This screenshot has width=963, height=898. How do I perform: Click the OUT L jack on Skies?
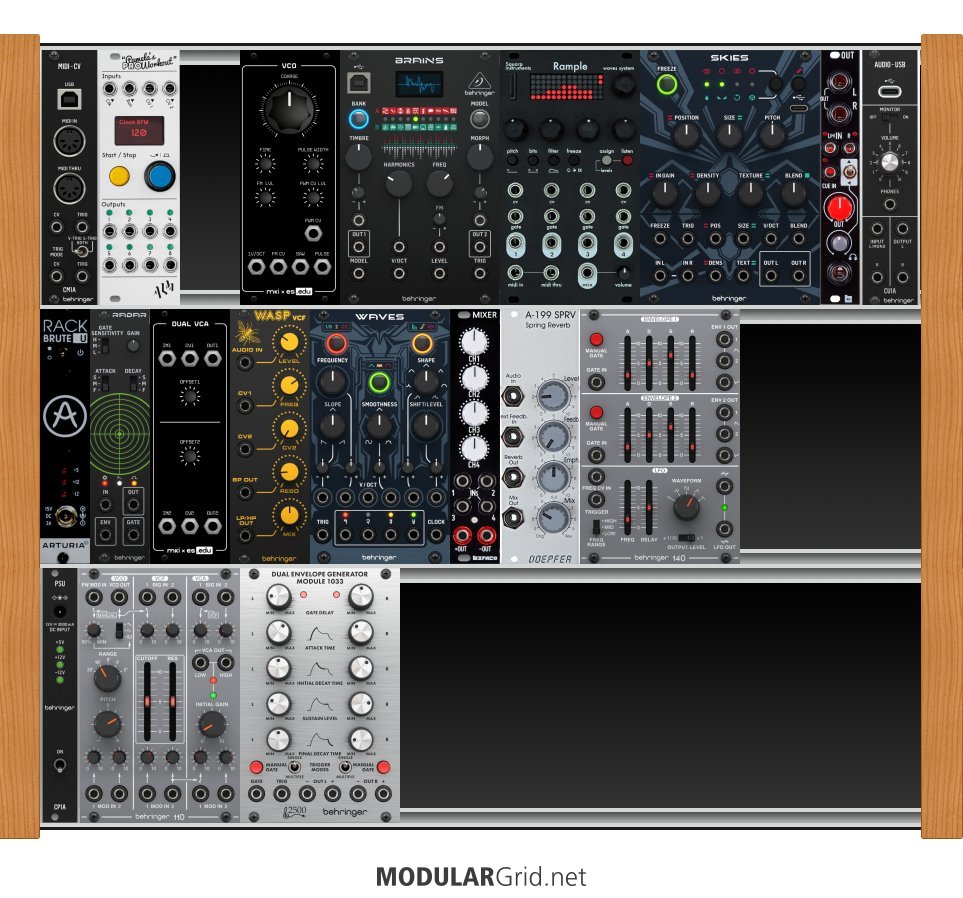[771, 276]
